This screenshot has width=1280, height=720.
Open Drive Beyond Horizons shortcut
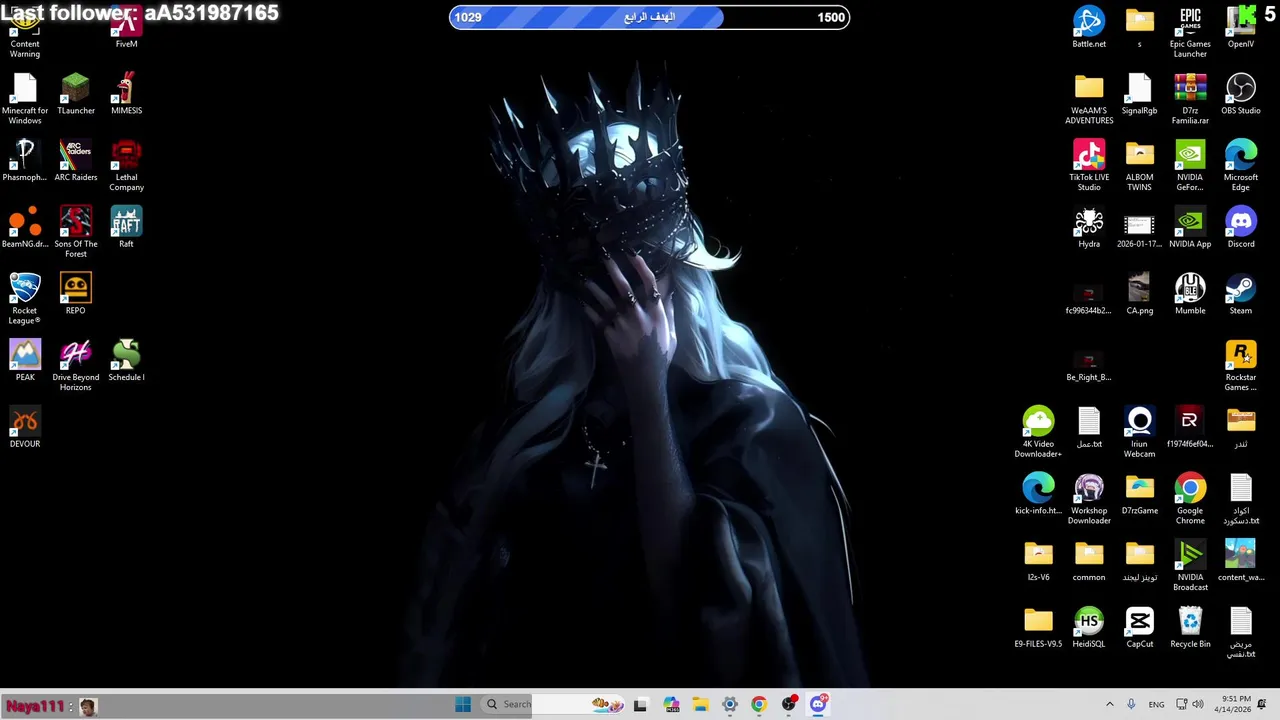pyautogui.click(x=75, y=366)
